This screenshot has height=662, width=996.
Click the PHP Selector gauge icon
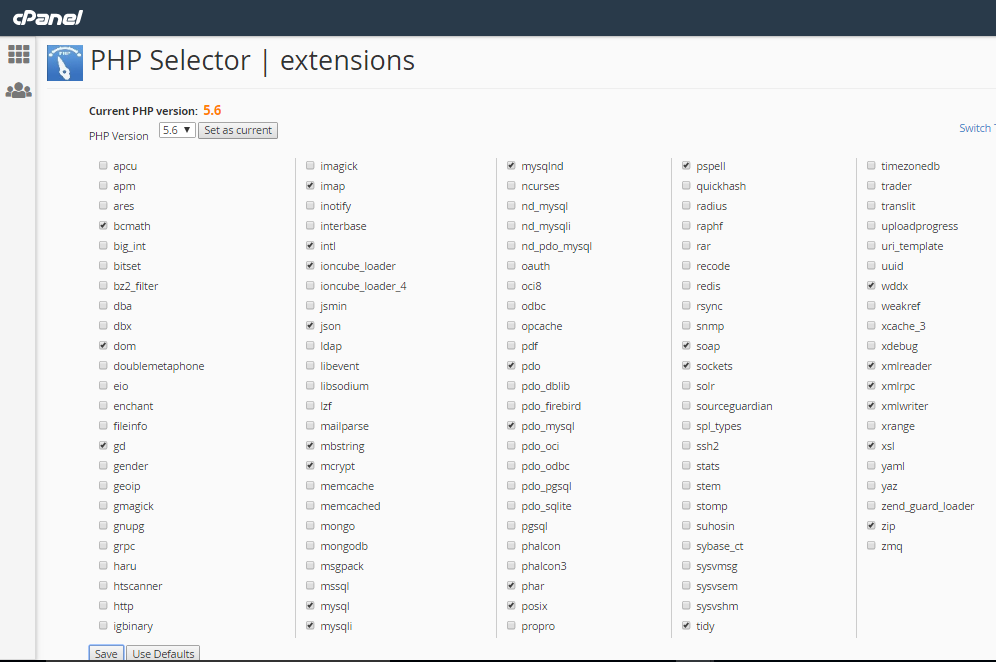[x=65, y=62]
